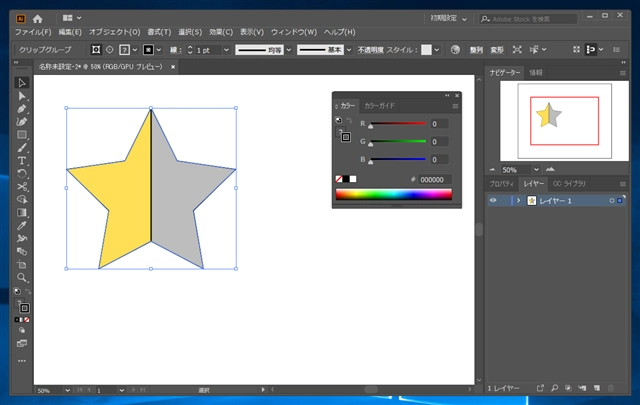Open Navigator zoom level dropdown
The height and width of the screenshot is (405, 640).
click(536, 169)
